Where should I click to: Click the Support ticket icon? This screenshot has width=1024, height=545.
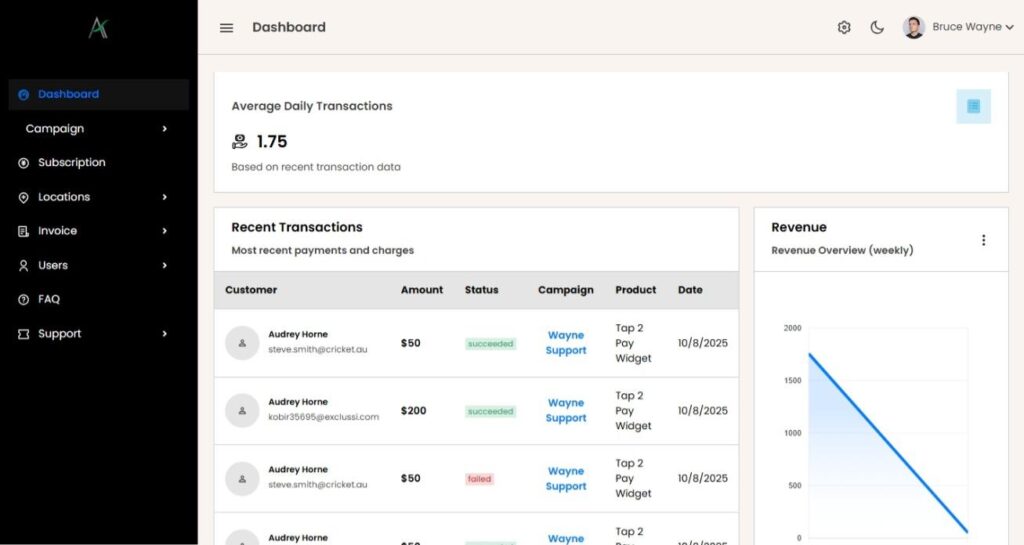24,334
